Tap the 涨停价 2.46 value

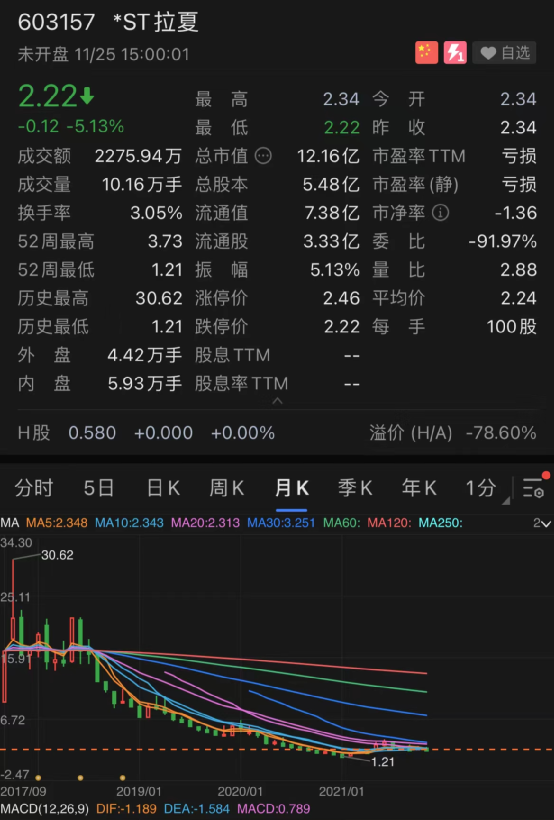pyautogui.click(x=342, y=298)
